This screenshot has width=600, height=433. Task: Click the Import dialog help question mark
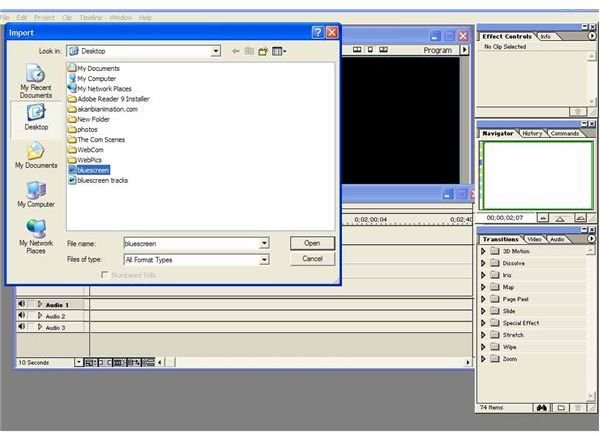(318, 32)
